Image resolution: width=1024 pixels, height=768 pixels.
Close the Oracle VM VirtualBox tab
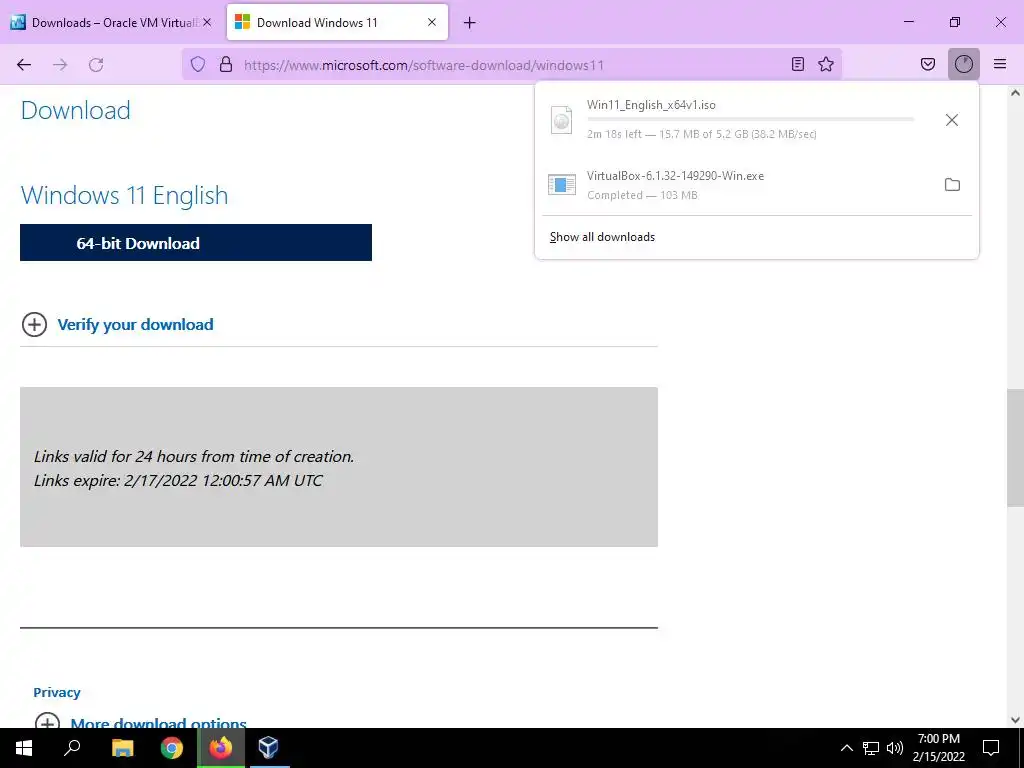(207, 22)
